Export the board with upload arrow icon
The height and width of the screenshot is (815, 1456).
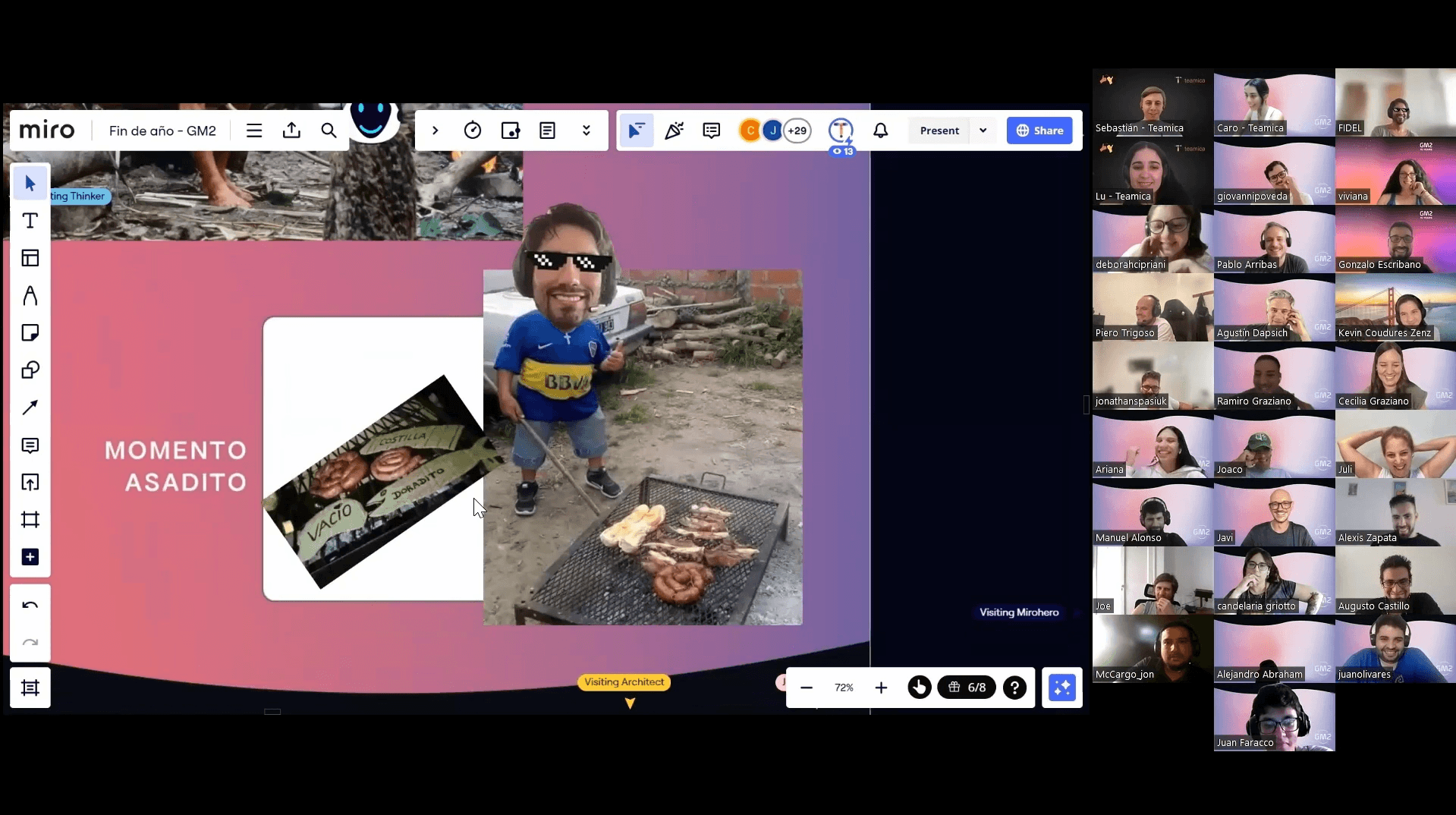pos(291,131)
